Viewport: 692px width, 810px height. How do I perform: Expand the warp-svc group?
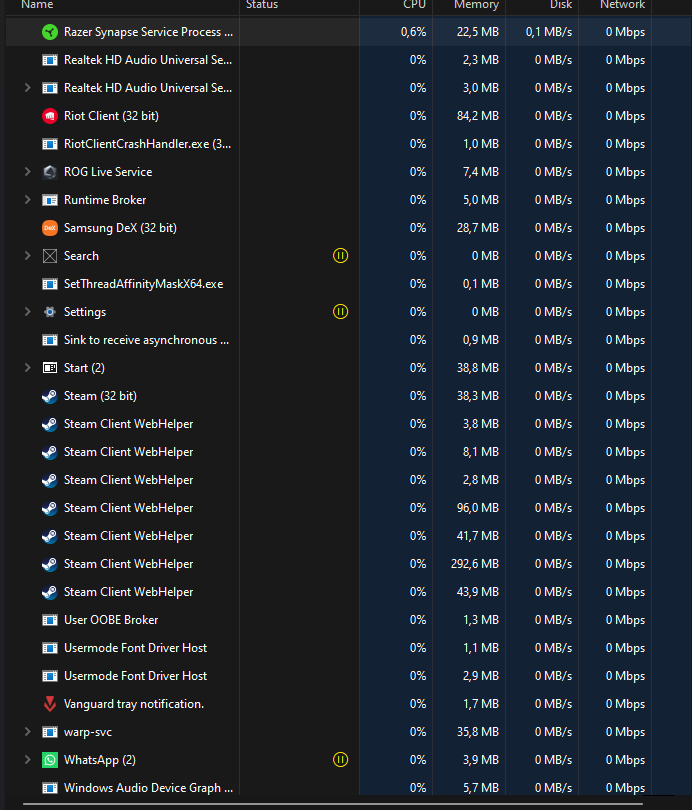(27, 732)
